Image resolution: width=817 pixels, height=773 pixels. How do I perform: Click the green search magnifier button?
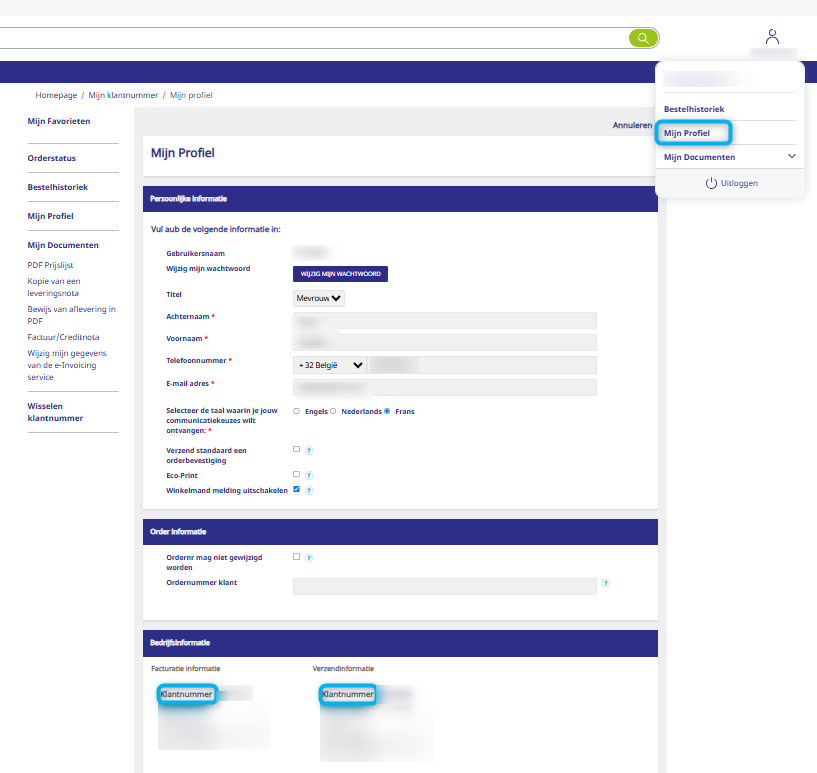point(643,38)
